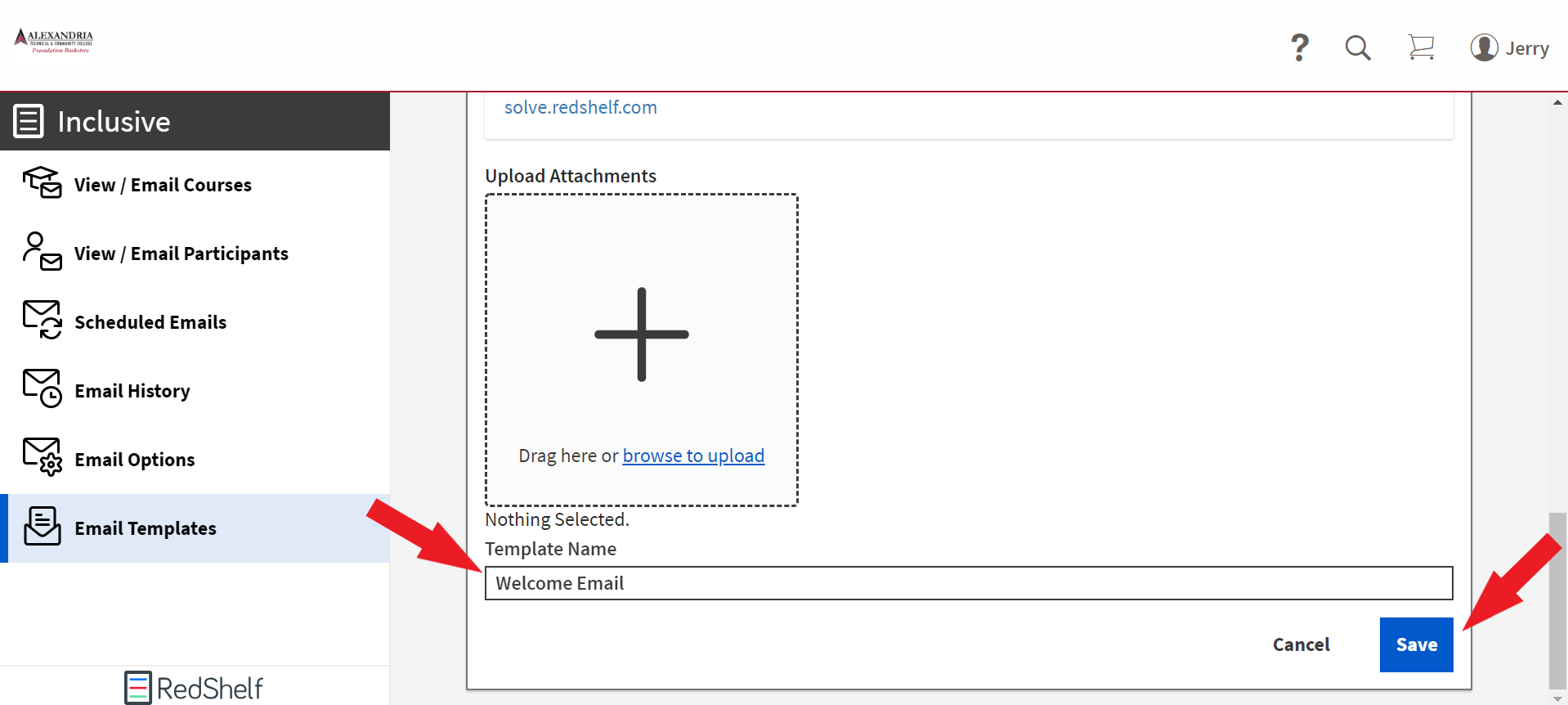Image resolution: width=1568 pixels, height=705 pixels.
Task: Click the Email Options gear envelope icon
Action: tap(42, 457)
